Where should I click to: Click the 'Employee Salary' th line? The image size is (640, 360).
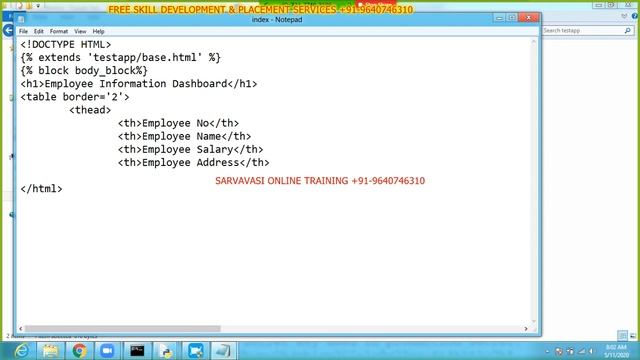click(191, 149)
